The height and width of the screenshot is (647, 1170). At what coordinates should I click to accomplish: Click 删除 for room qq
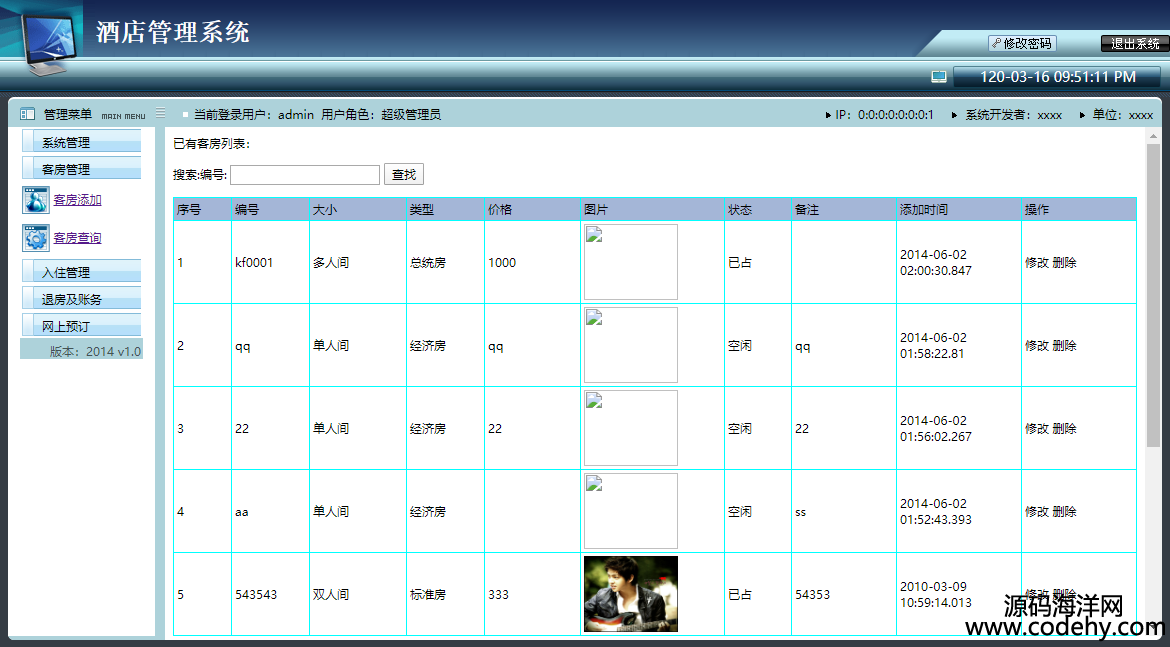click(1065, 346)
